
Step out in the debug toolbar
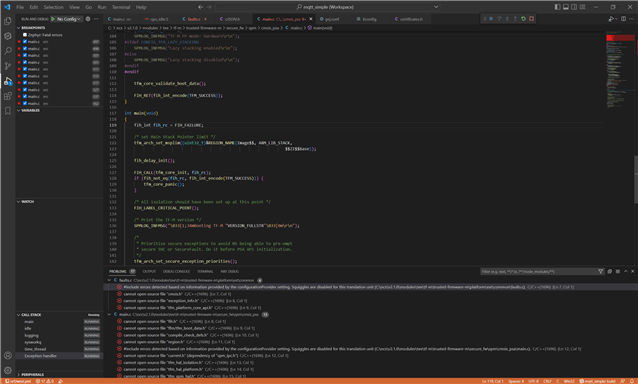515,19
